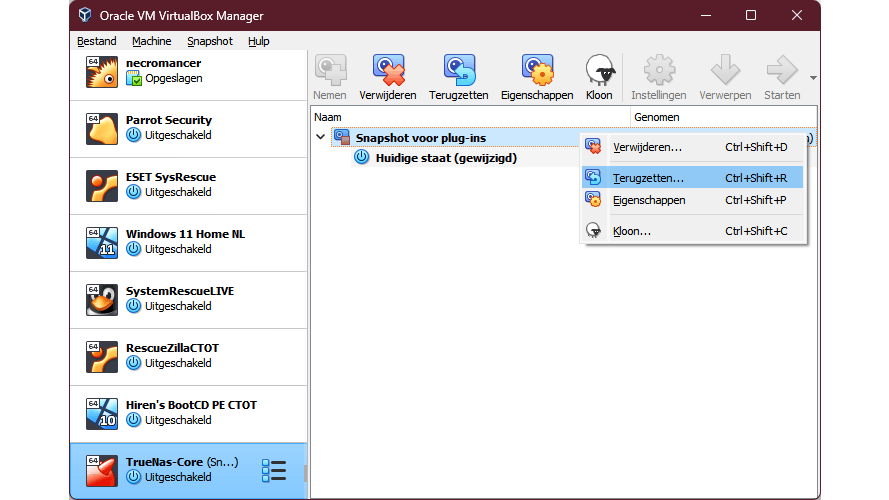The width and height of the screenshot is (889, 500).
Task: Click the Starten arrow toolbar icon
Action: tap(782, 70)
